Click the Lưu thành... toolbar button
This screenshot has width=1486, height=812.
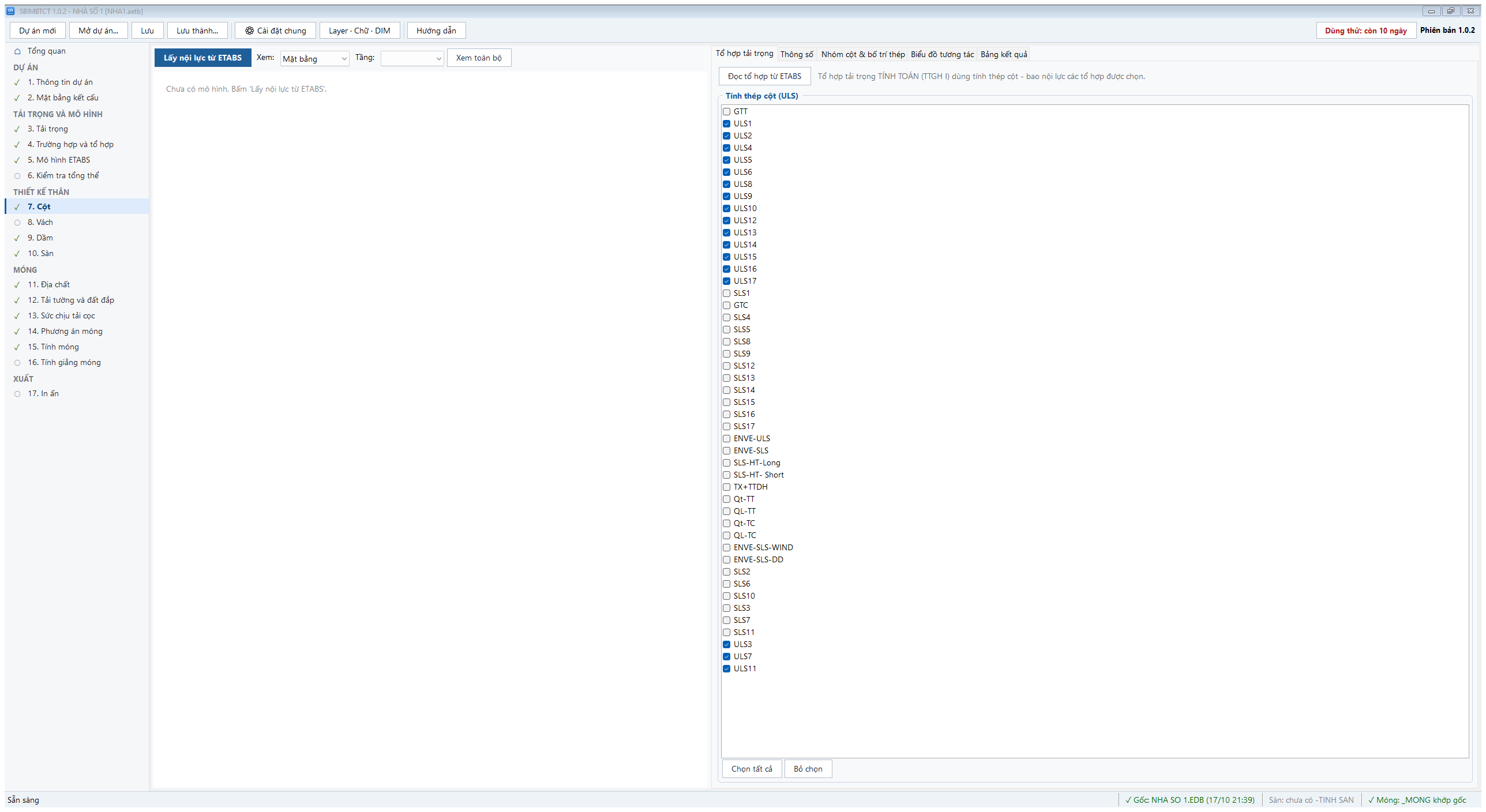(x=197, y=31)
